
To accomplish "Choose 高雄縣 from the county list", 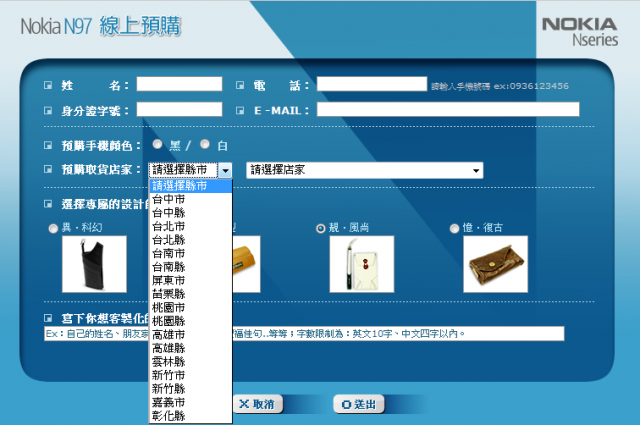I will point(191,348).
